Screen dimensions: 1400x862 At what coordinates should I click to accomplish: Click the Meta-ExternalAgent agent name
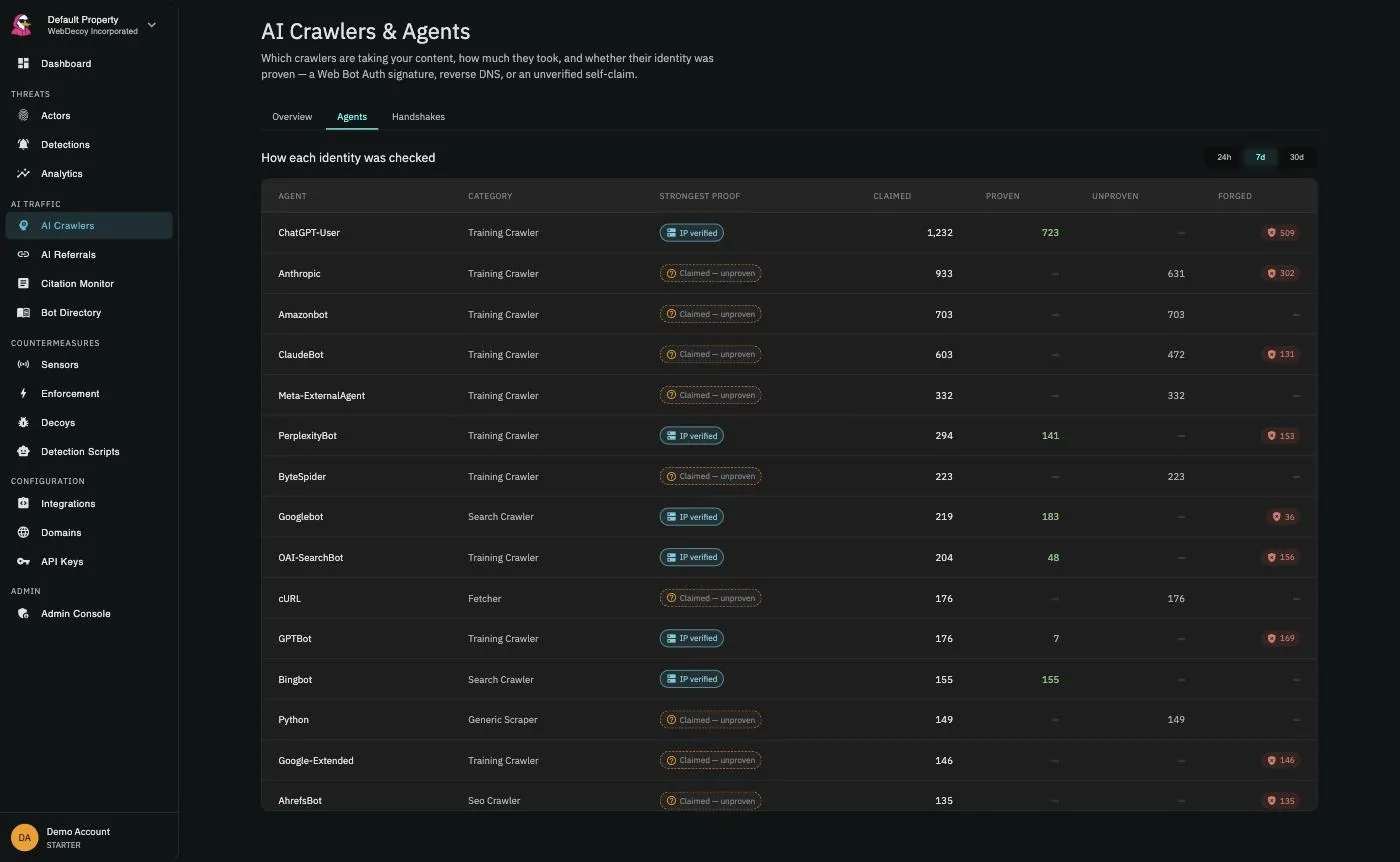click(x=321, y=395)
